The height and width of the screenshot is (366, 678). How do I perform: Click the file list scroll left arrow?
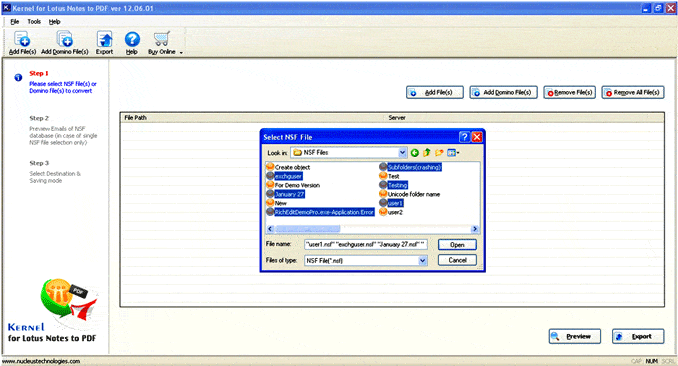click(x=271, y=229)
